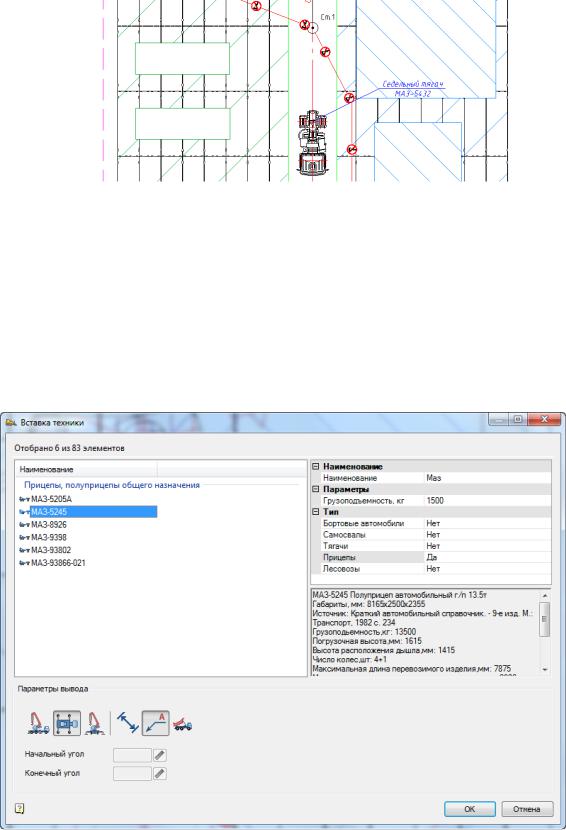The width and height of the screenshot is (566, 830).
Task: Select the crane with outriggers view icon
Action: coord(94,723)
